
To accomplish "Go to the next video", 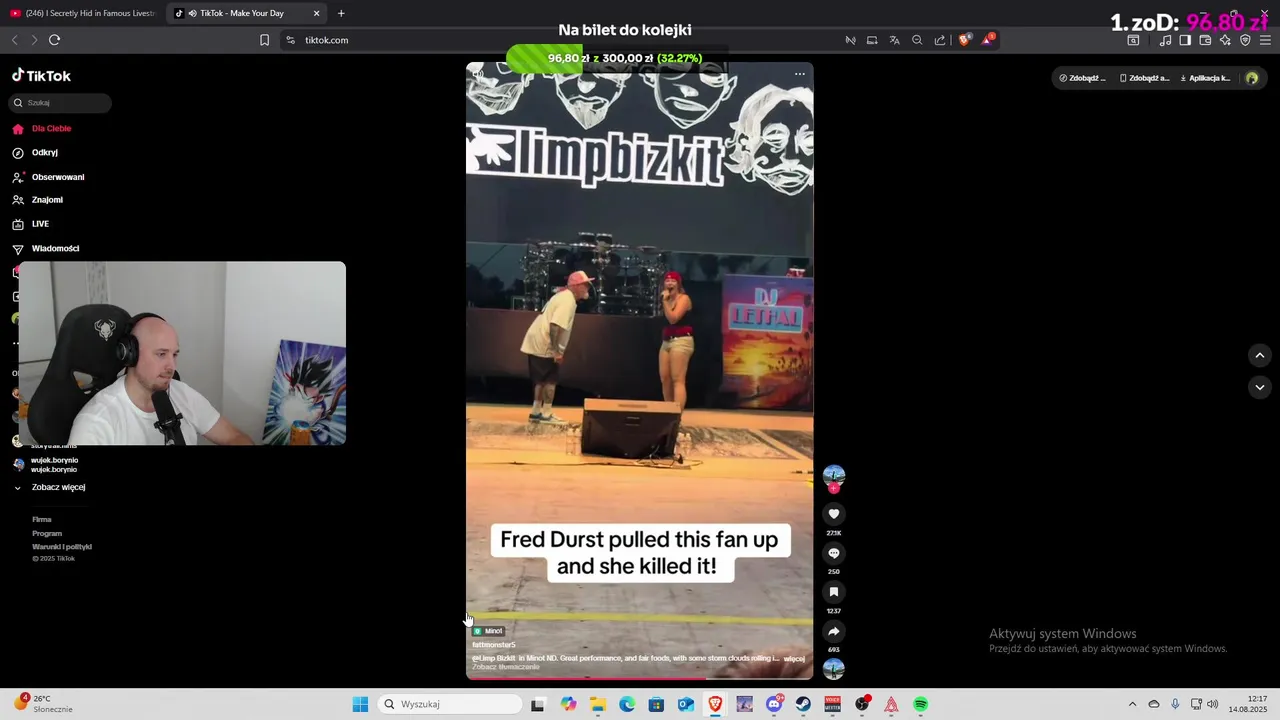I will 1260,387.
